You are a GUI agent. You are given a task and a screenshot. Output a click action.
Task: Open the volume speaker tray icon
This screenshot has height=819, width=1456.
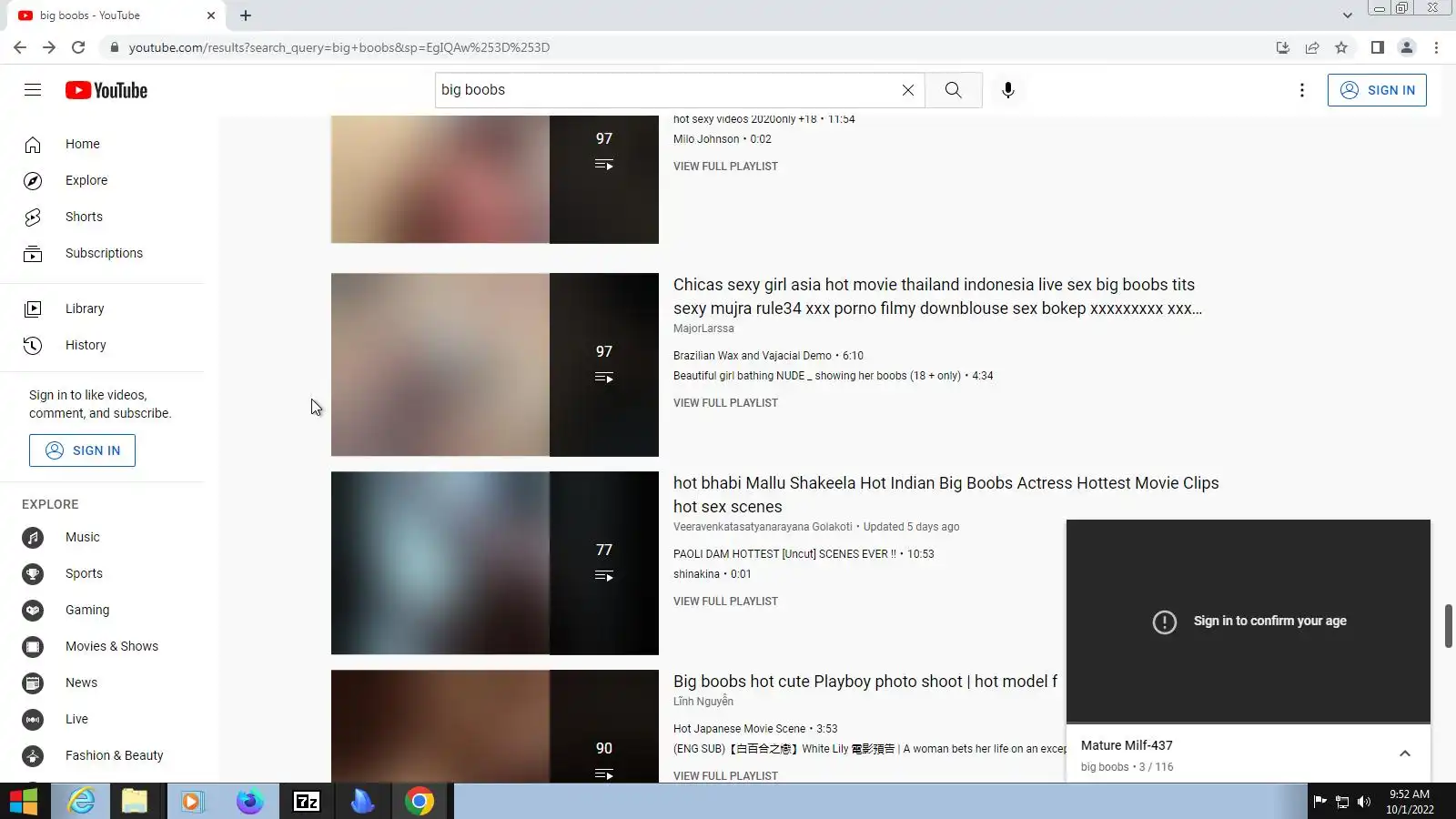1363,802
